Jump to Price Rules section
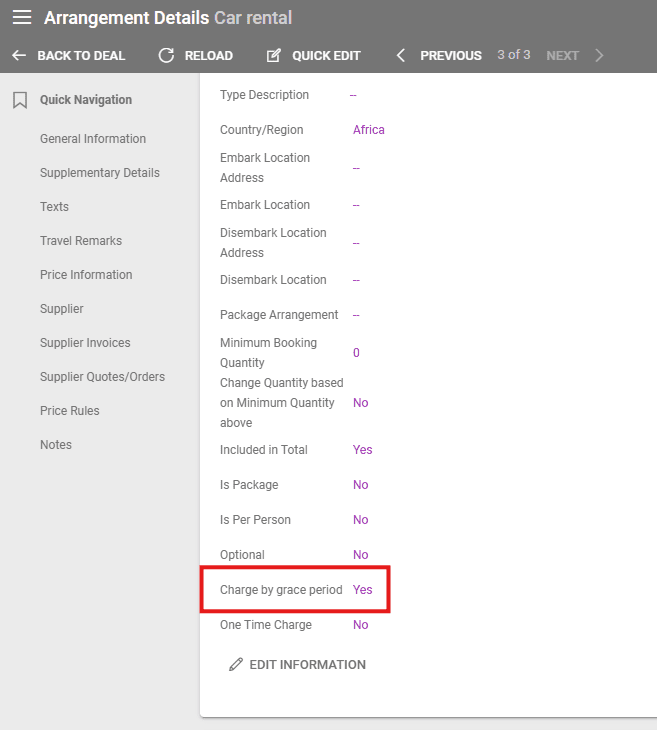Screen dimensions: 657x730 coord(70,411)
